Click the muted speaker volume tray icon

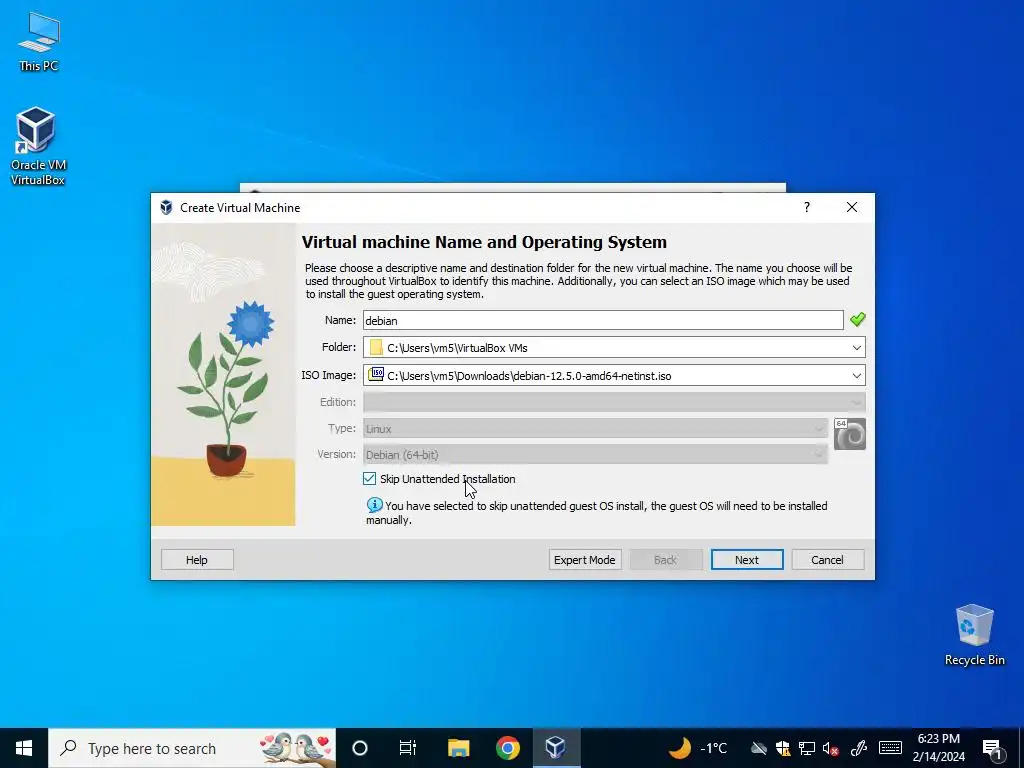click(831, 748)
